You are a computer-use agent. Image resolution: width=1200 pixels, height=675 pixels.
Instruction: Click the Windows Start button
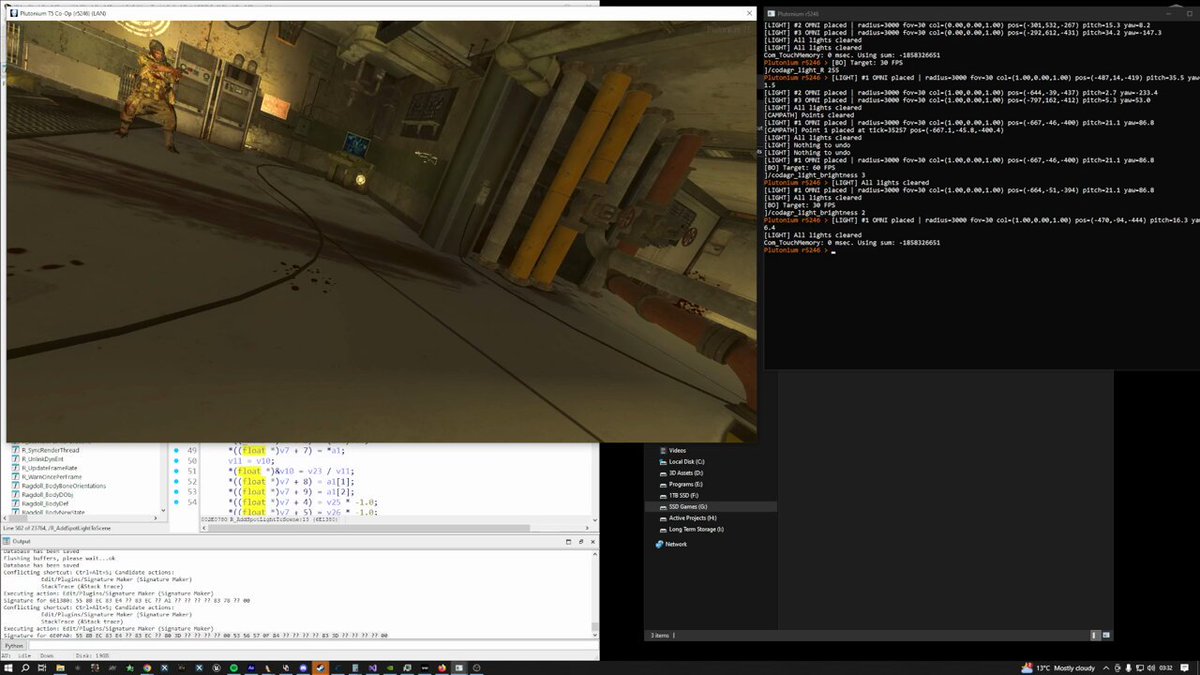[x=9, y=667]
